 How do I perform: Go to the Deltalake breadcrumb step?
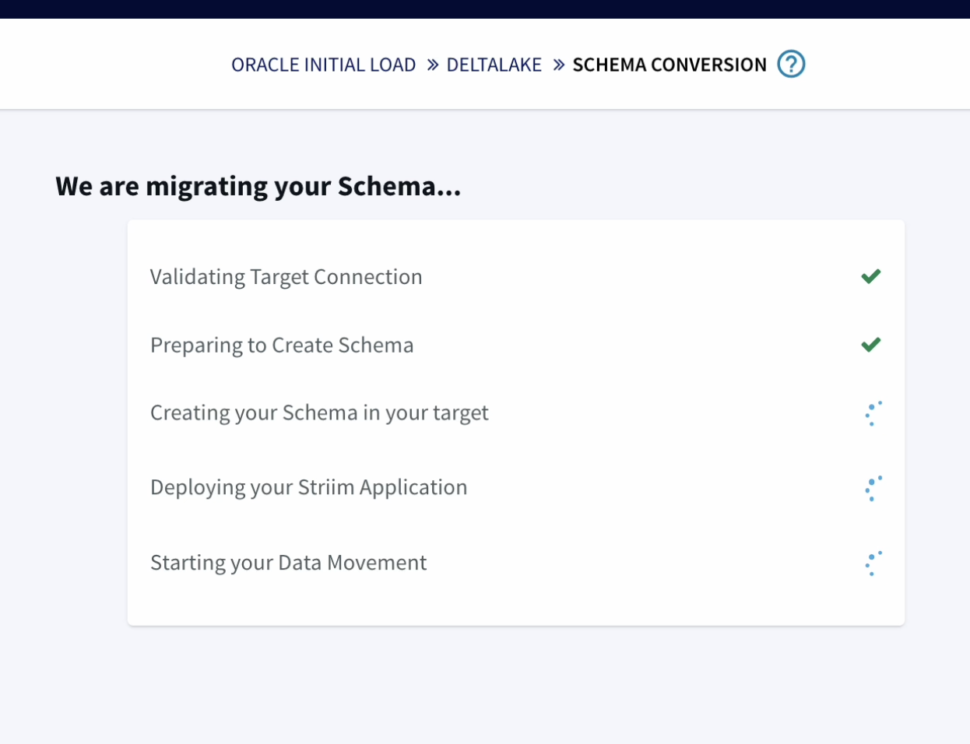[x=494, y=65]
